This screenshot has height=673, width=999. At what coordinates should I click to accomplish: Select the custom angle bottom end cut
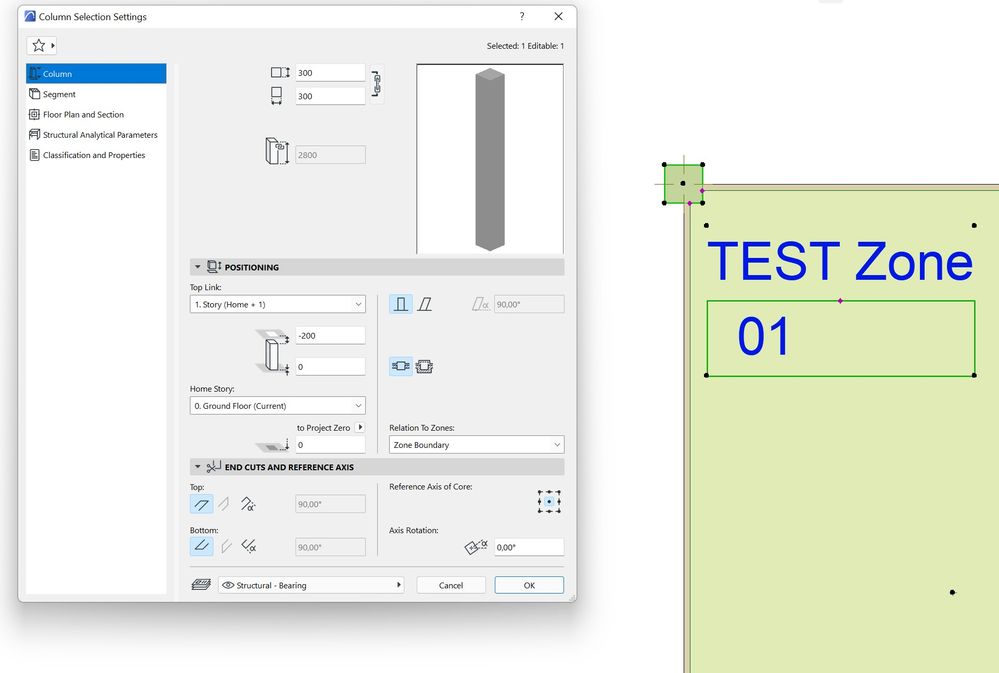pos(248,546)
